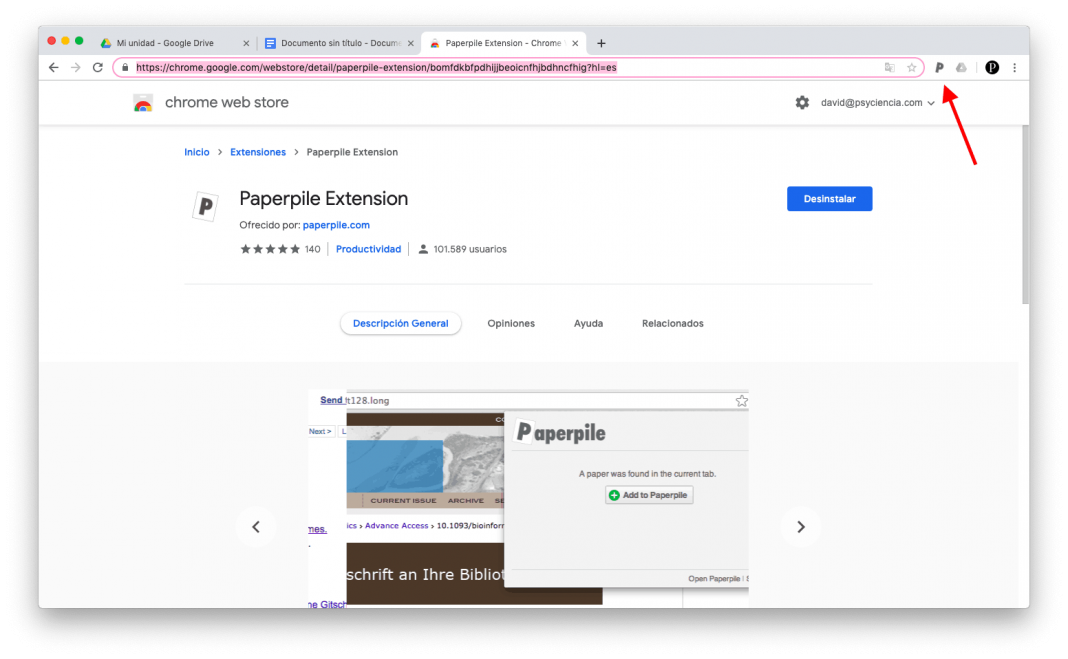The height and width of the screenshot is (659, 1068).
Task: Open the Paperpile extension toolbar icon
Action: 939,67
